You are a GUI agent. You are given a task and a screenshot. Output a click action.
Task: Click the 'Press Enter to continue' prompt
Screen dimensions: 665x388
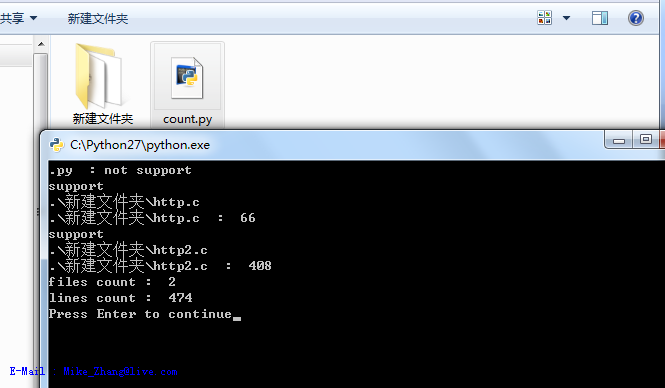(140, 314)
